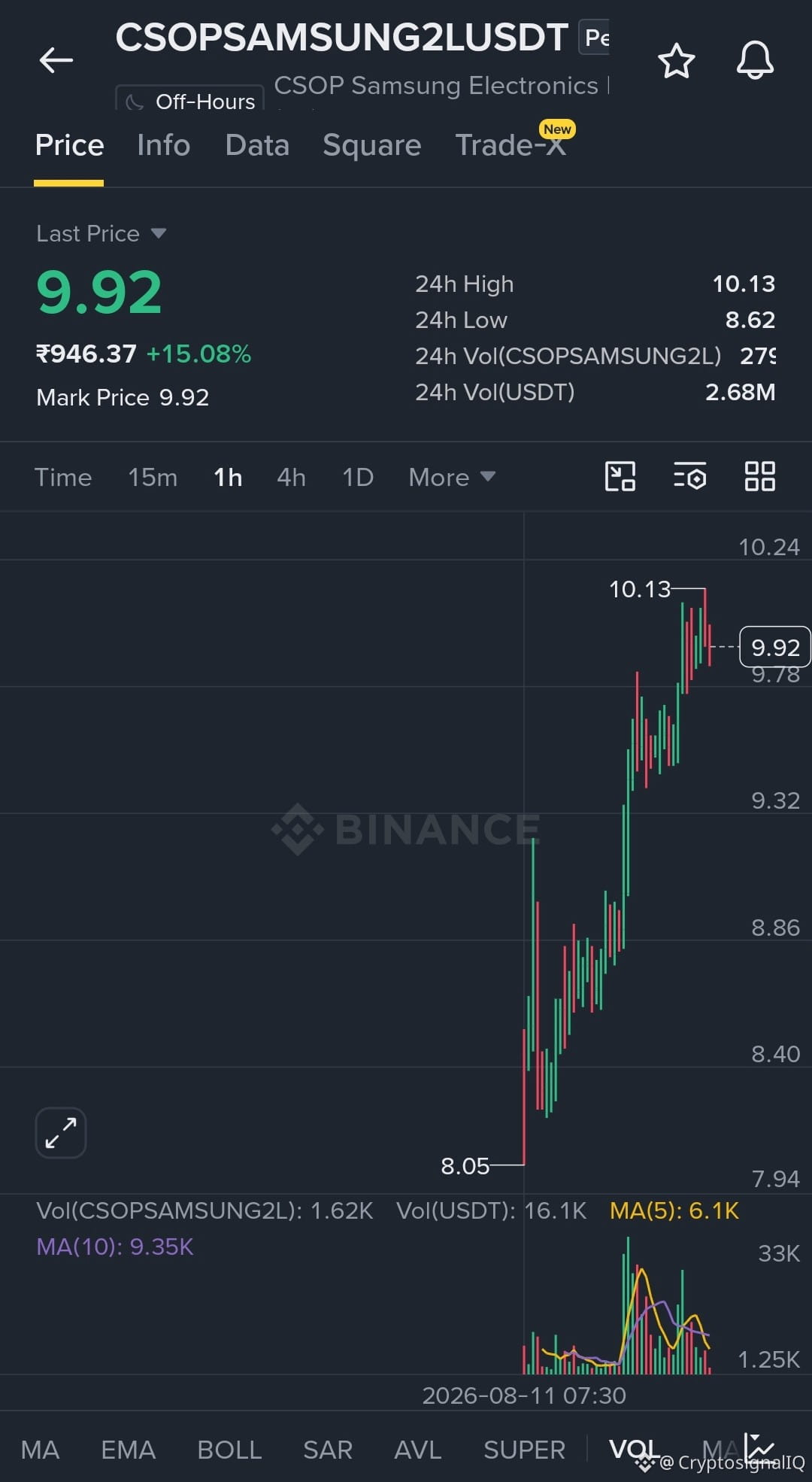Add pair to favorites with star icon
The width and height of the screenshot is (812, 1482).
[676, 61]
